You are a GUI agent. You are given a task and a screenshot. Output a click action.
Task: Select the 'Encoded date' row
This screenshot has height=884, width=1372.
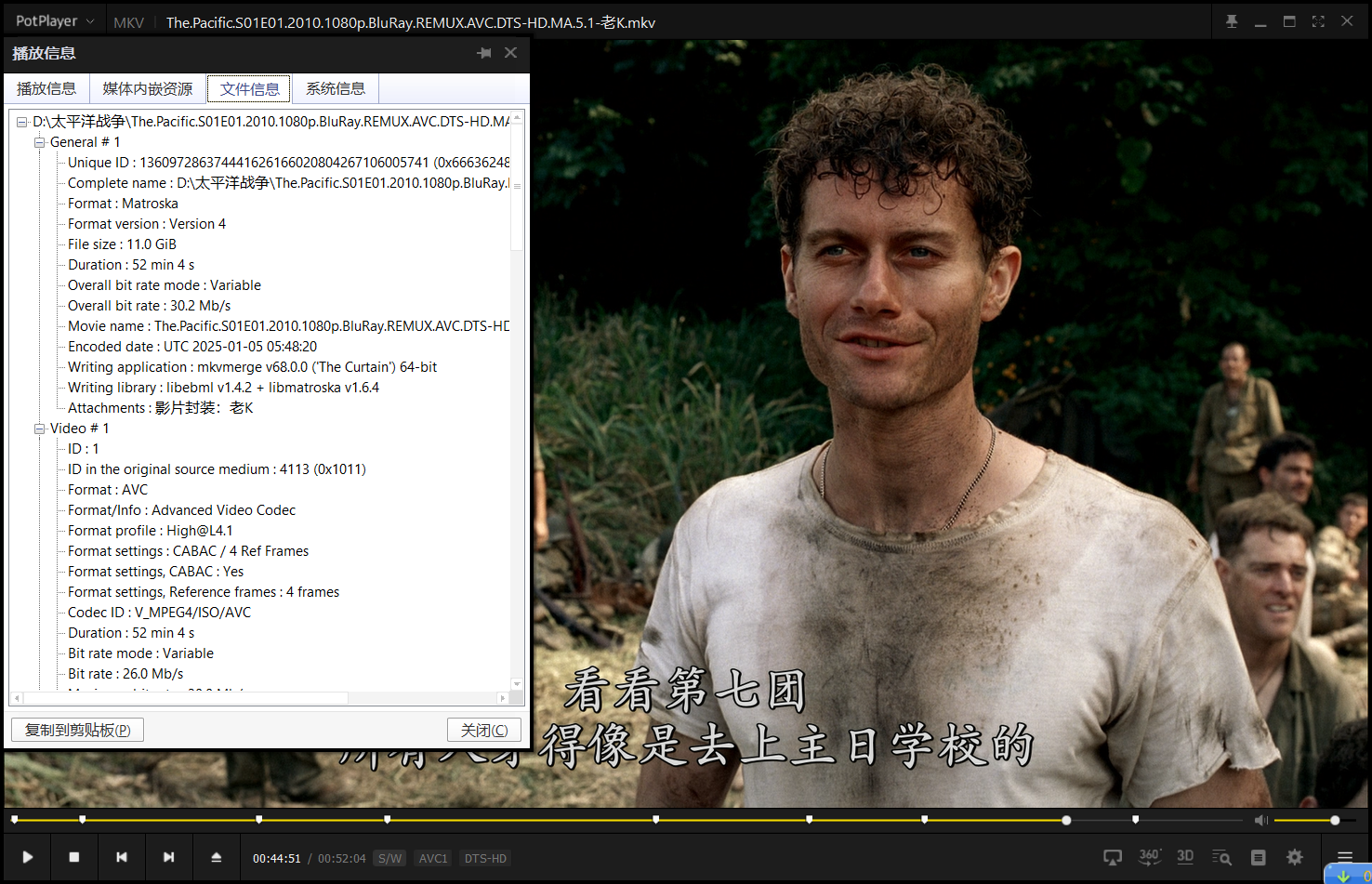pos(192,347)
